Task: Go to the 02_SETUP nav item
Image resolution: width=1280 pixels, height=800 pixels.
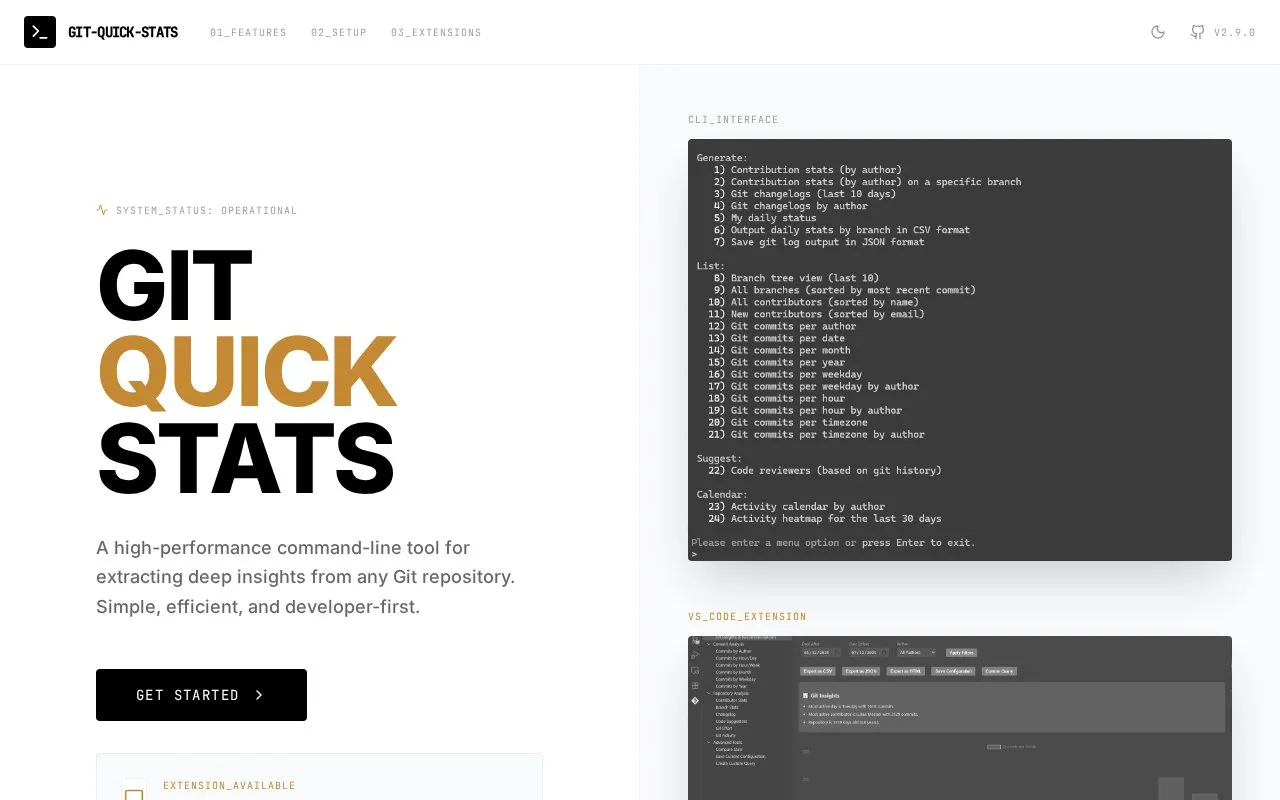Action: click(339, 33)
